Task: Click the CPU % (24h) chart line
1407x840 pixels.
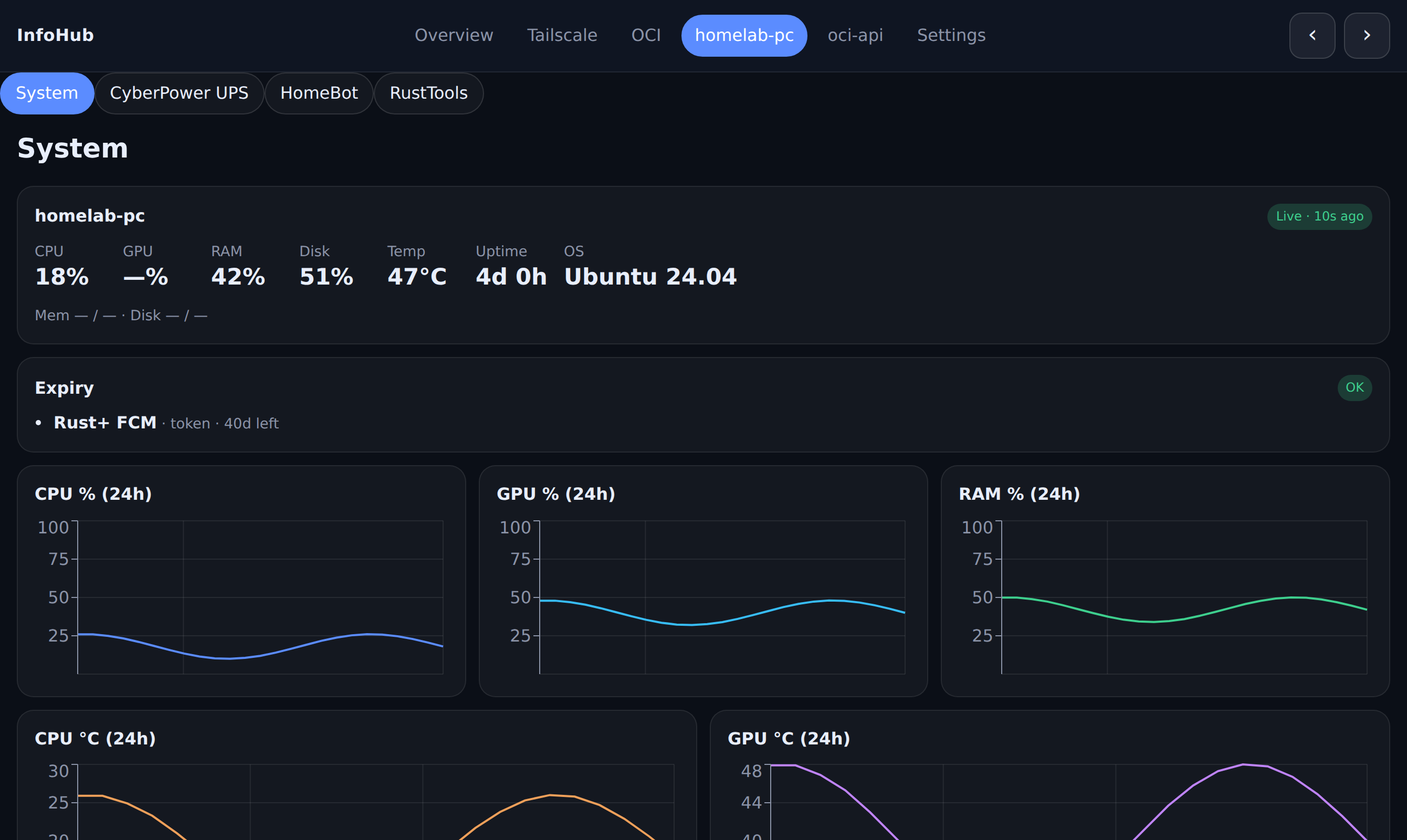Action: click(x=260, y=646)
